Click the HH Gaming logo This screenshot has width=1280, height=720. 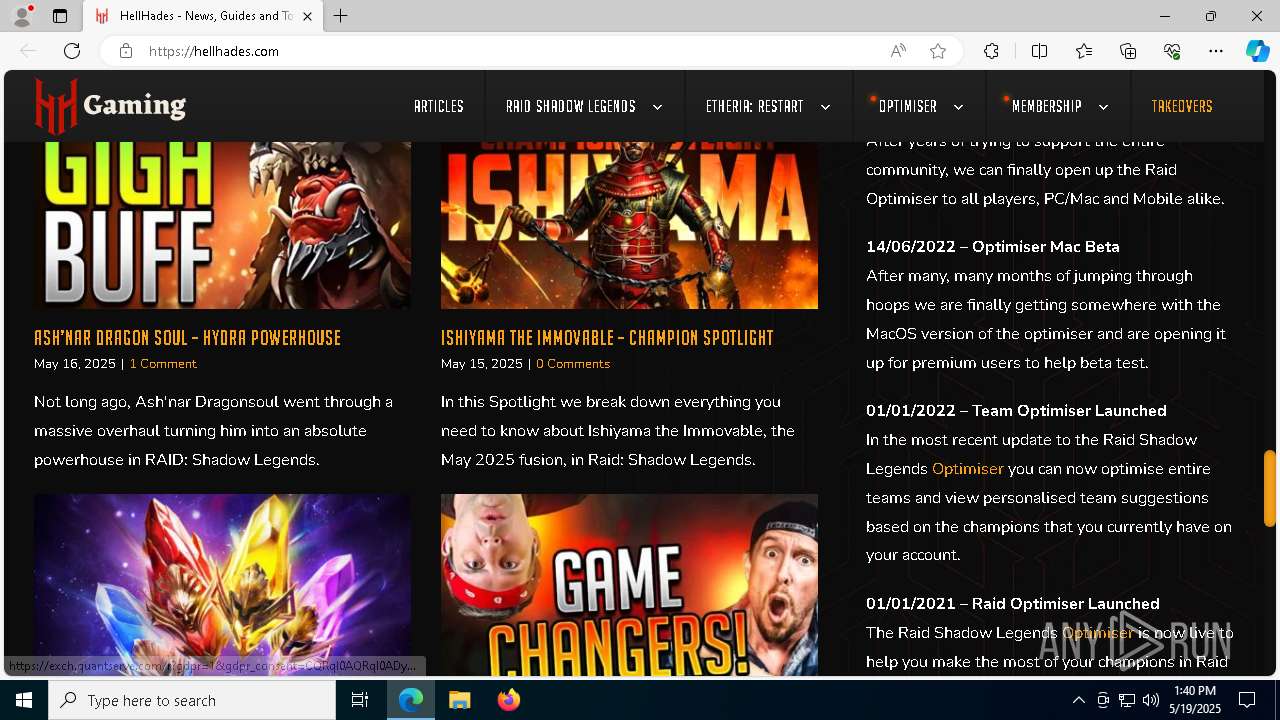(110, 106)
